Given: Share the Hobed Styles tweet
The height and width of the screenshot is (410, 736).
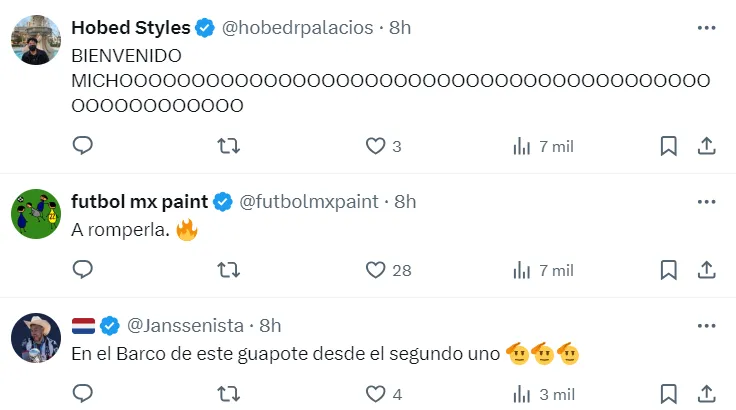Looking at the screenshot, I should pos(706,146).
